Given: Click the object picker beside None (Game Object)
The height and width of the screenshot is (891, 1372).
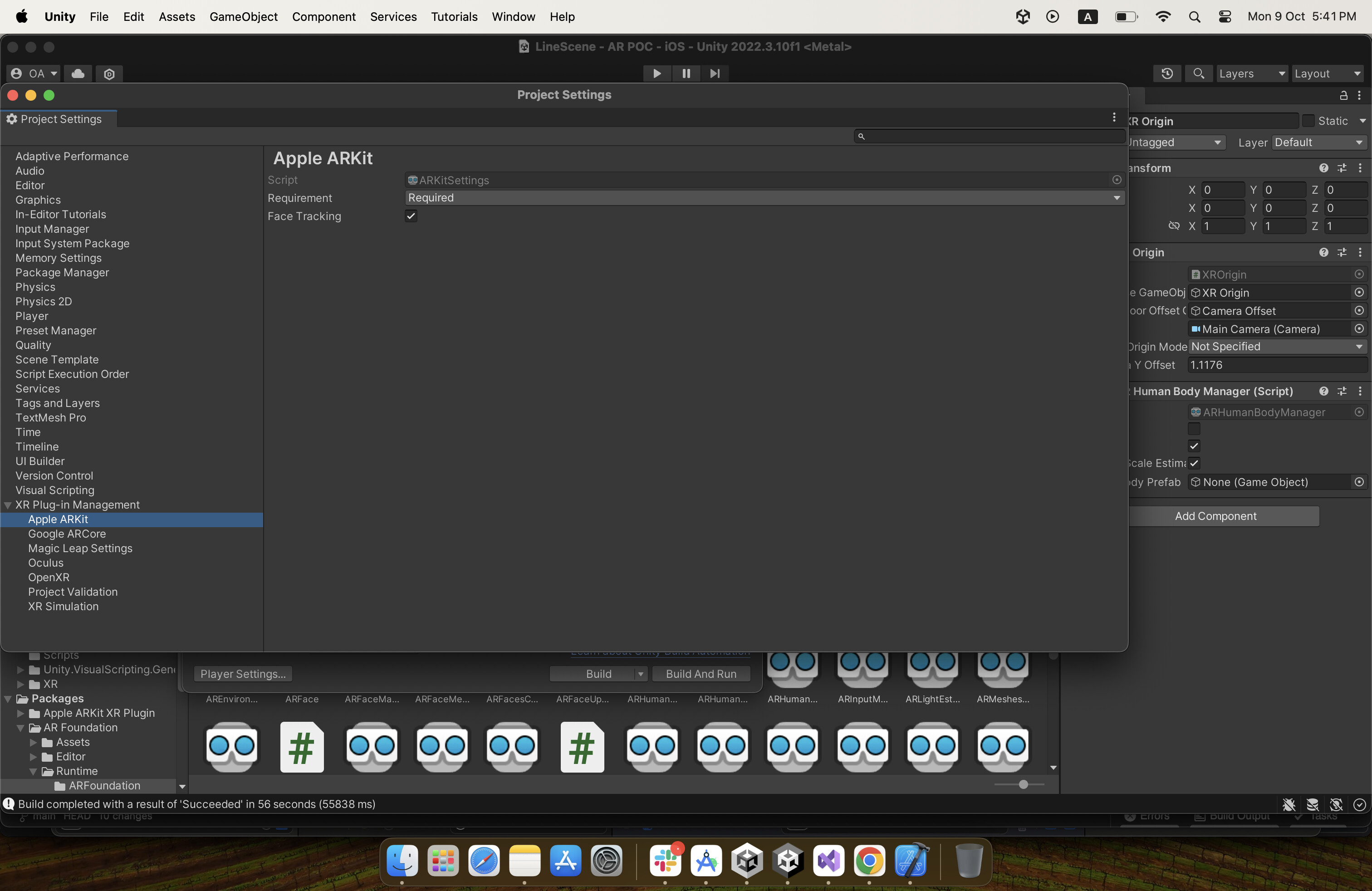Looking at the screenshot, I should 1359,482.
